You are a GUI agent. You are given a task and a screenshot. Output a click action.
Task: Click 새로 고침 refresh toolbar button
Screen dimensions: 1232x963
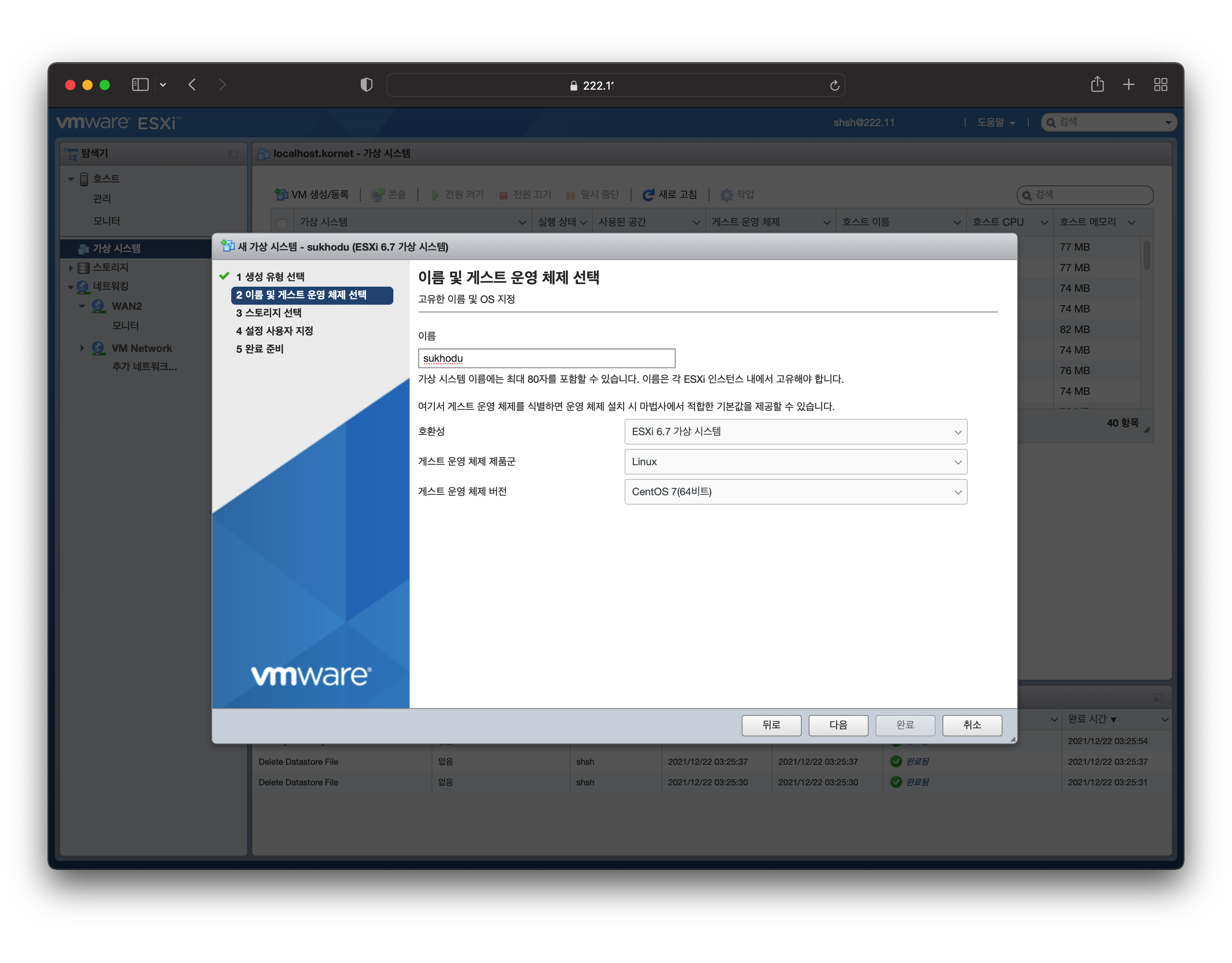670,195
